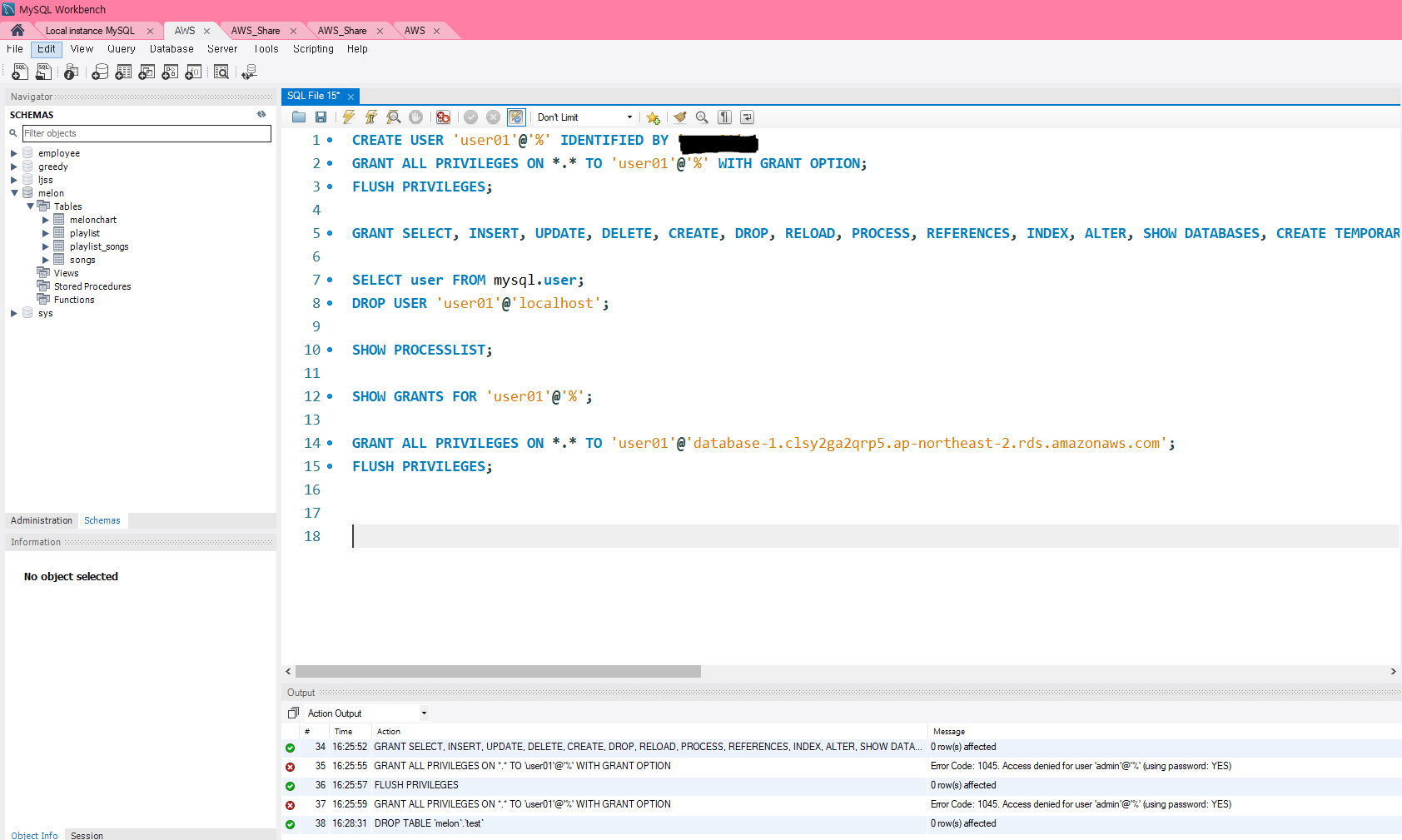Image resolution: width=1402 pixels, height=840 pixels.
Task: Select output row 36 FLUSH PRIVILEGES
Action: tap(841, 785)
